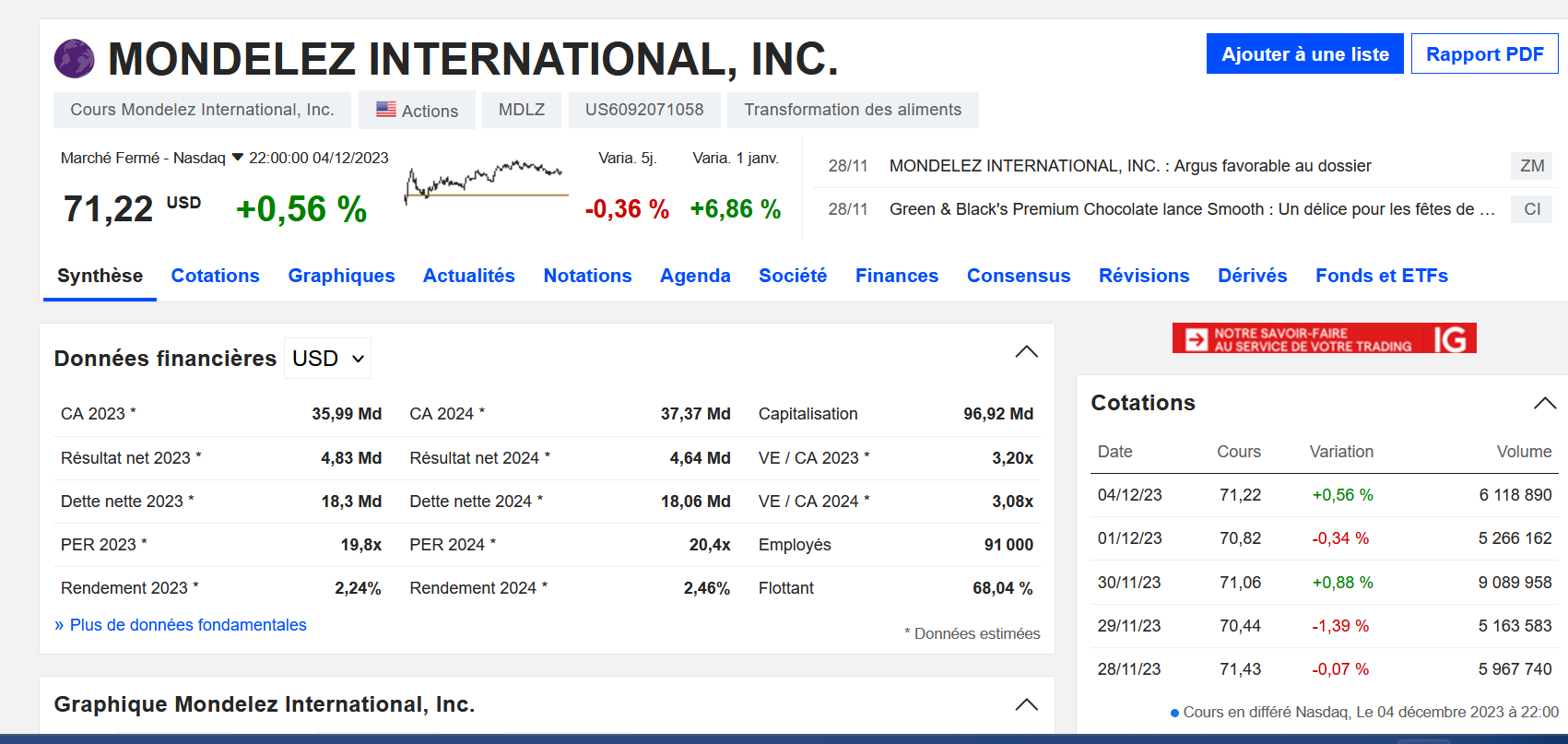View the Finances tab
The image size is (1568, 744).
(897, 276)
